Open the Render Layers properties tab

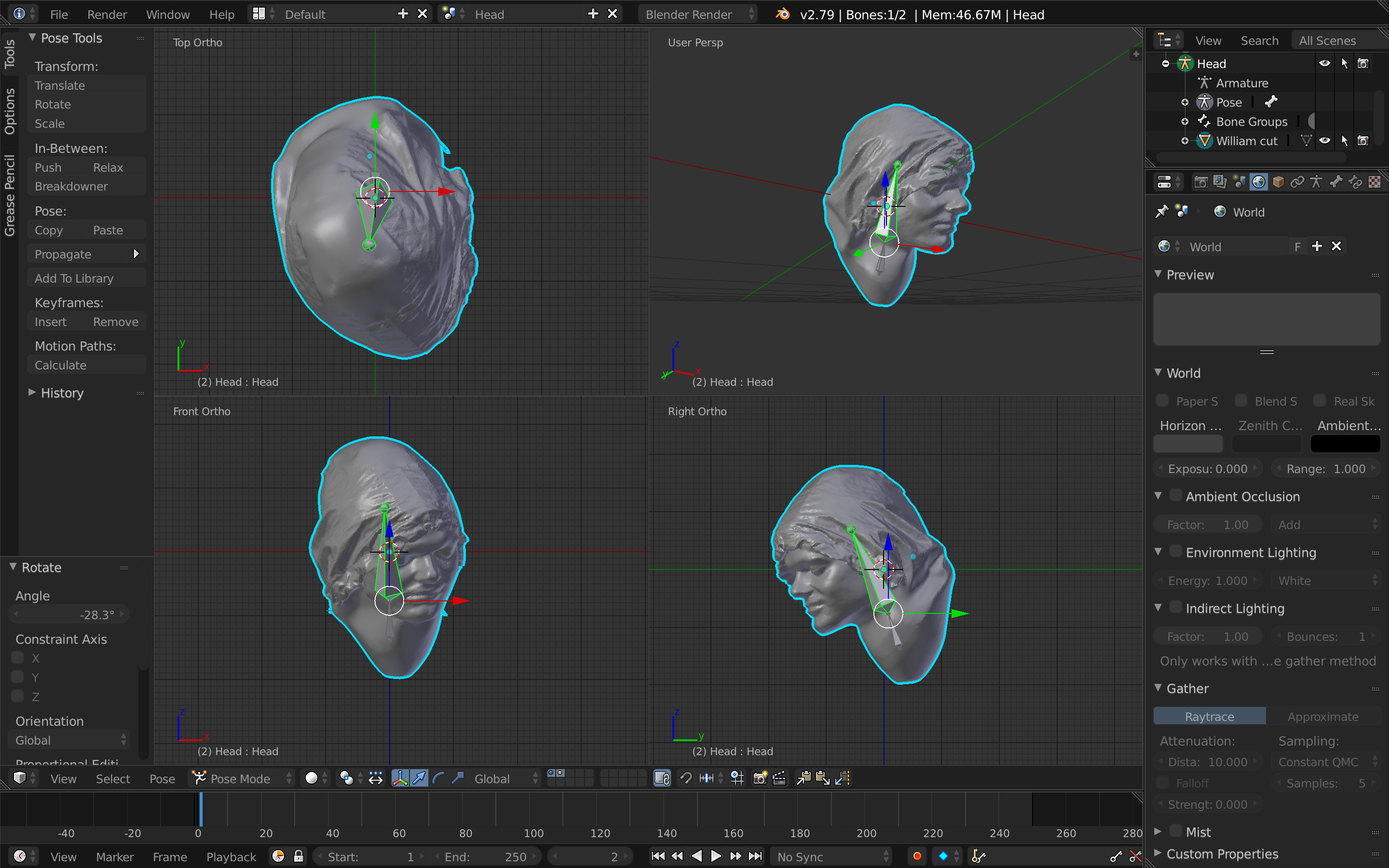point(1220,182)
